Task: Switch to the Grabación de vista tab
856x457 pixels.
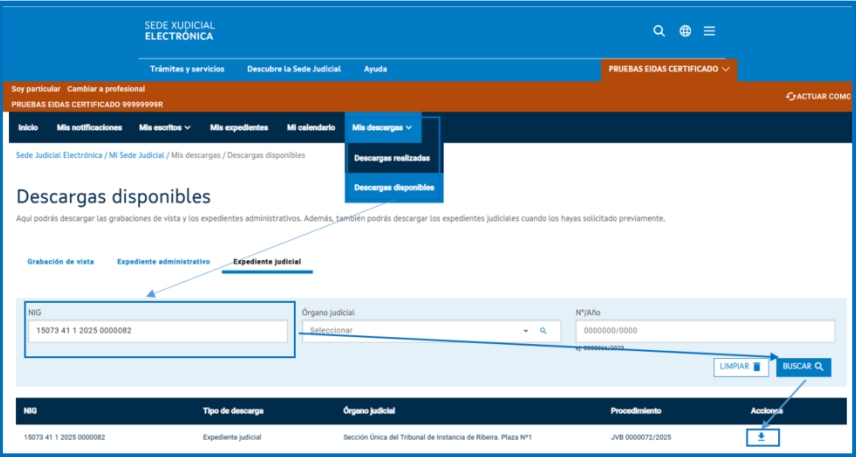Action: (x=60, y=261)
